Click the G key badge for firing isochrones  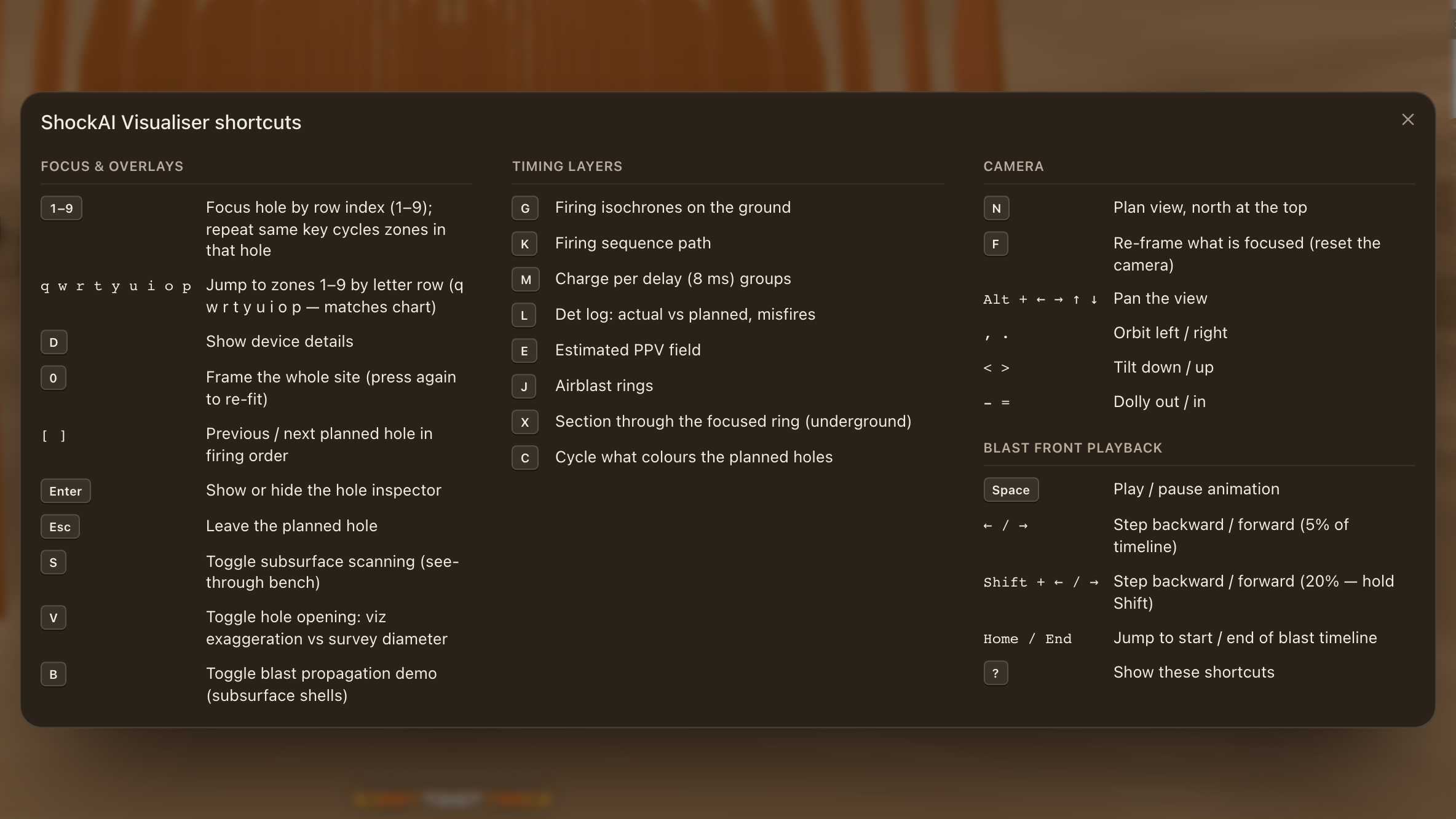click(525, 208)
